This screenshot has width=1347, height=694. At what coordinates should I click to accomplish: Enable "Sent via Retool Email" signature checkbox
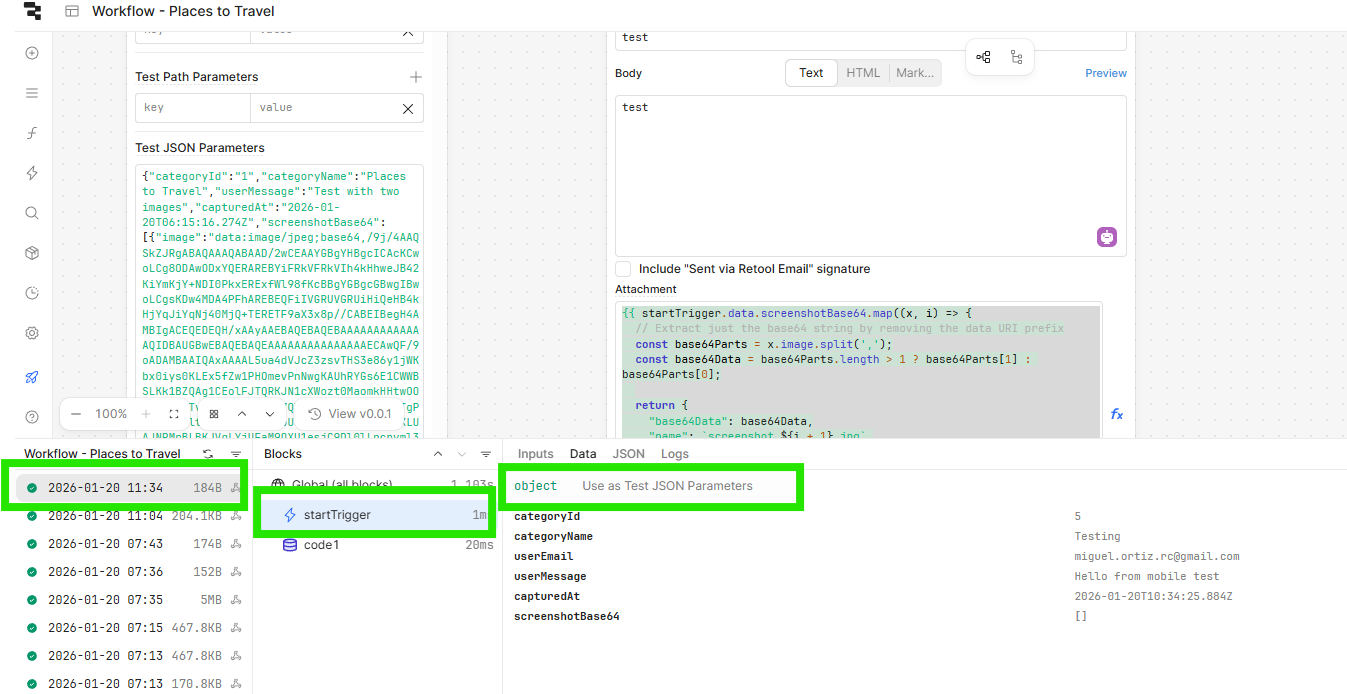(623, 269)
